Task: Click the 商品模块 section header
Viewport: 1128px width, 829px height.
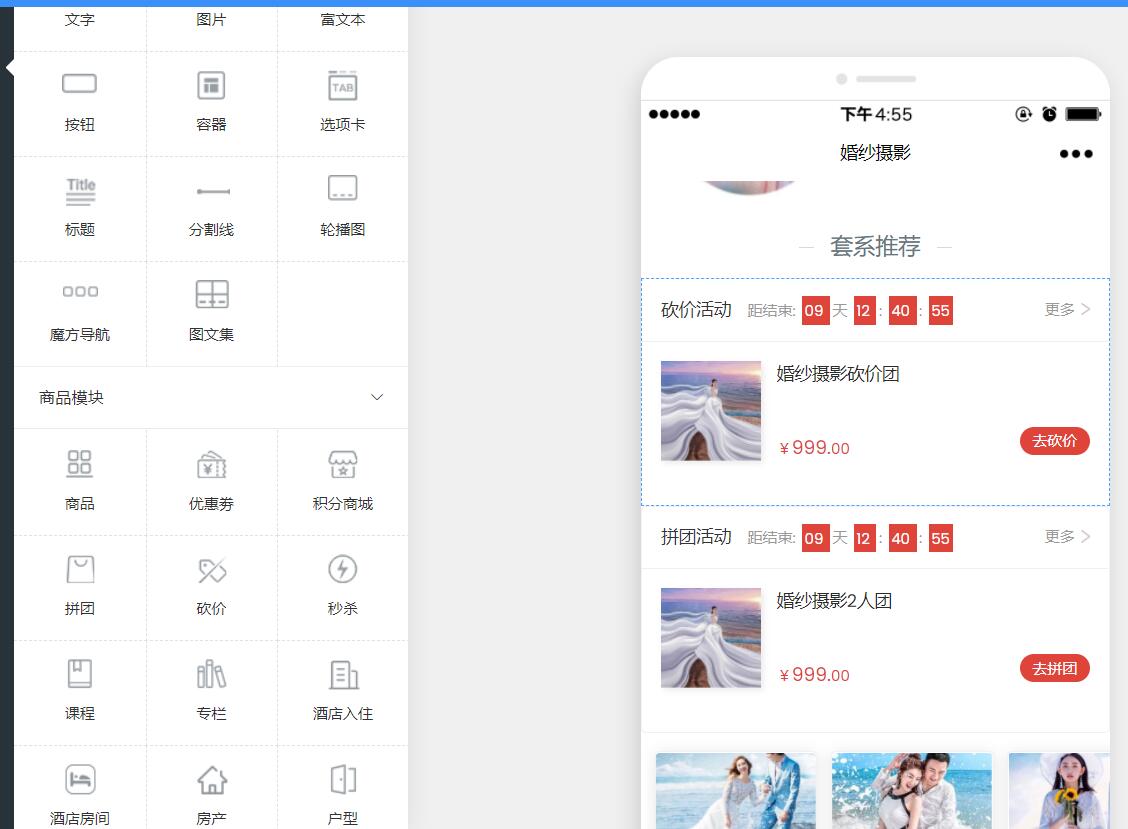Action: [212, 397]
